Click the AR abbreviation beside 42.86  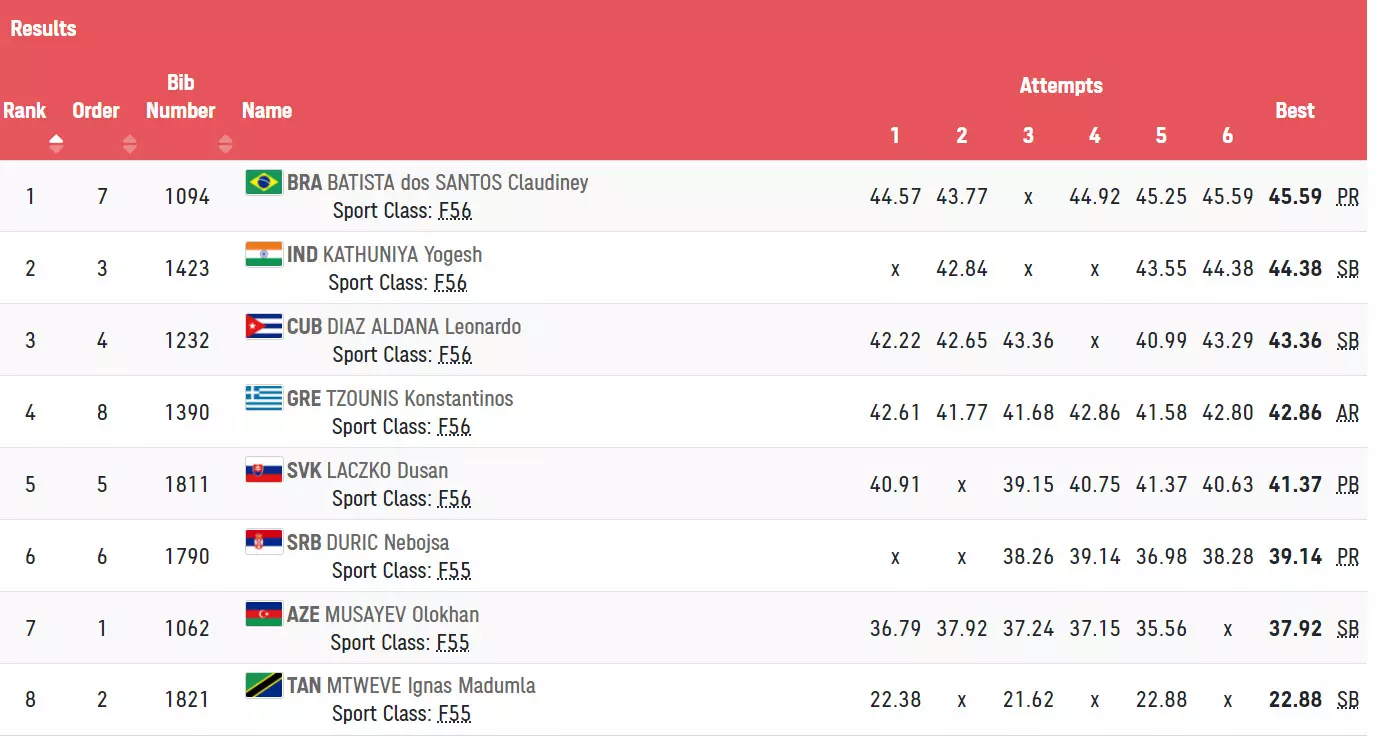(1347, 413)
